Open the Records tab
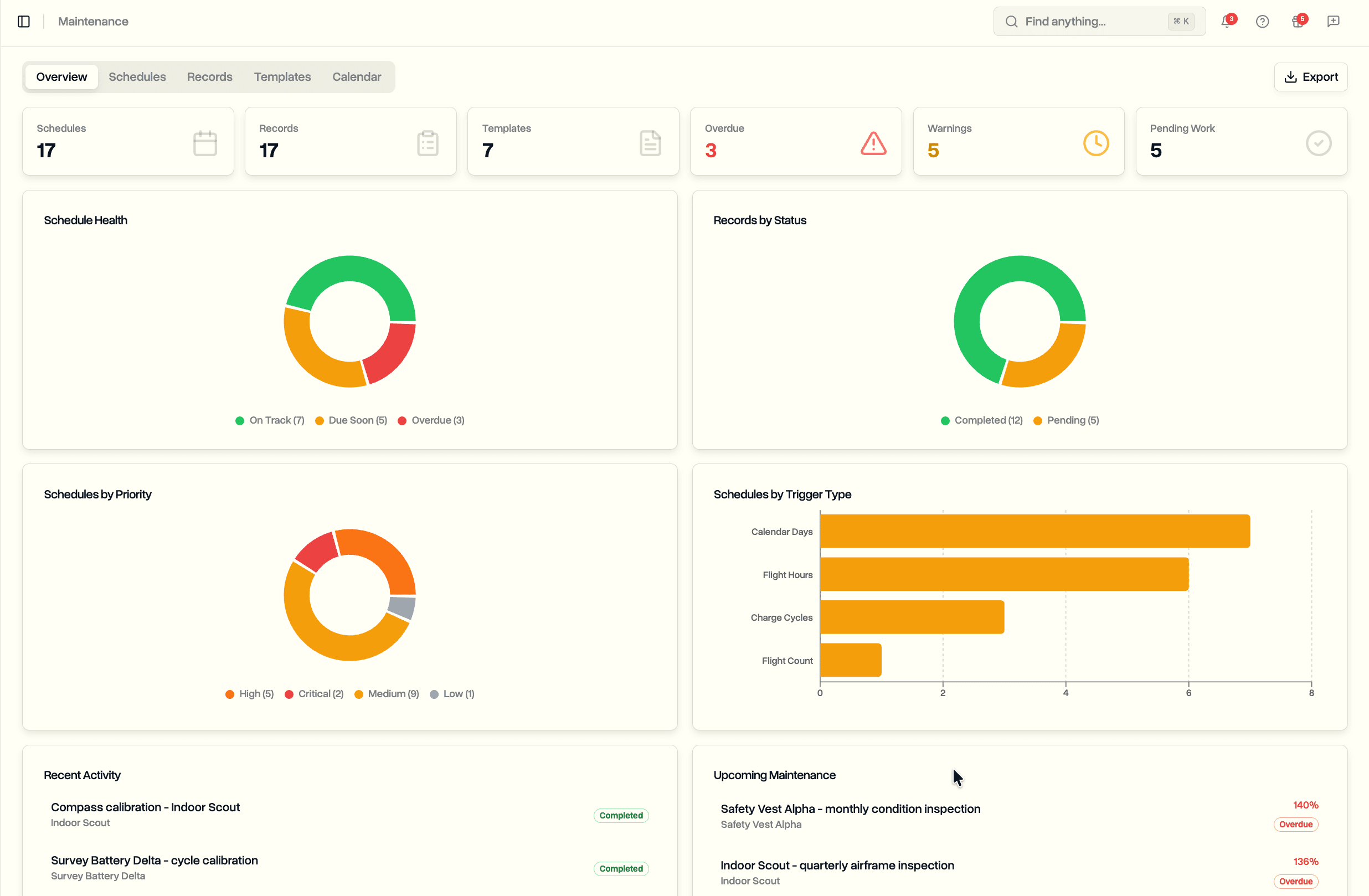 [x=209, y=77]
